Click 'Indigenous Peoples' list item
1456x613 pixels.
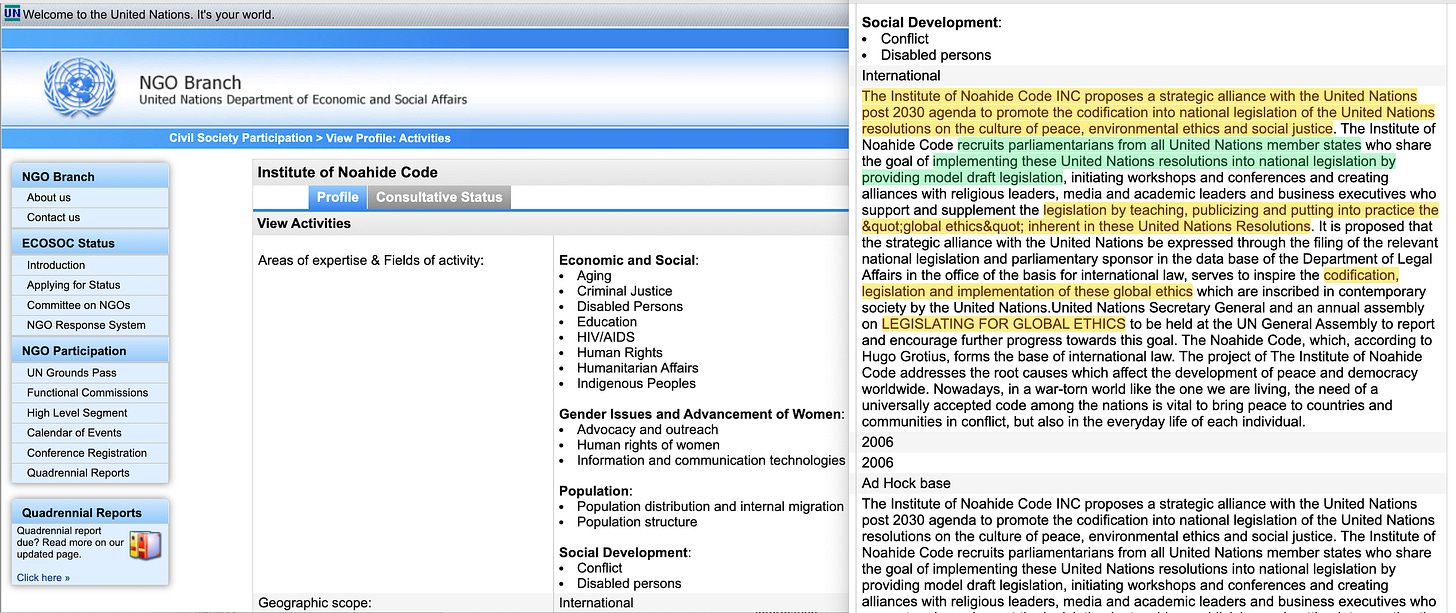(637, 383)
